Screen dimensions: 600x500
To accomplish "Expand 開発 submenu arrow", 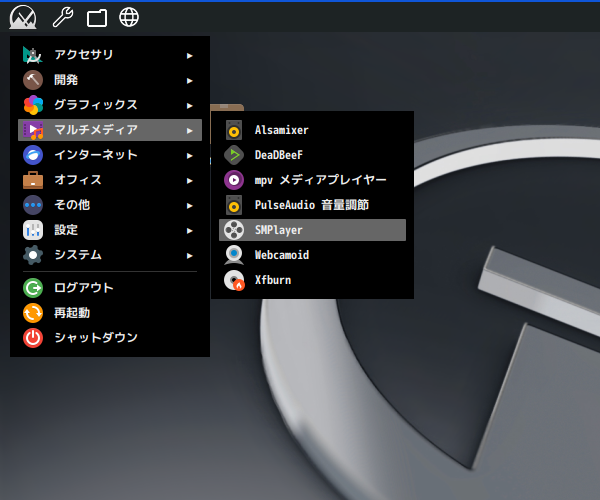I will tap(189, 81).
